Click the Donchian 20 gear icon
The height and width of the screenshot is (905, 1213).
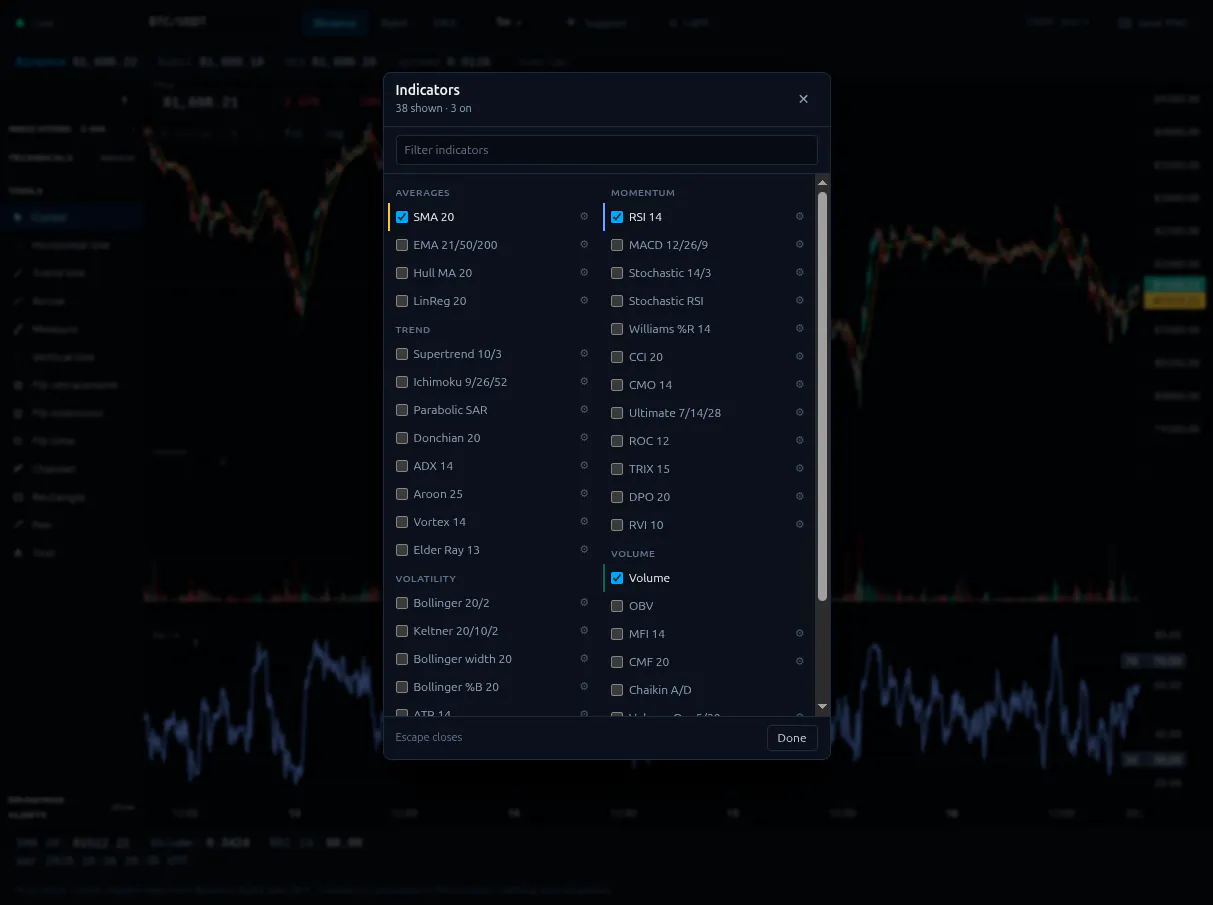pyautogui.click(x=584, y=437)
